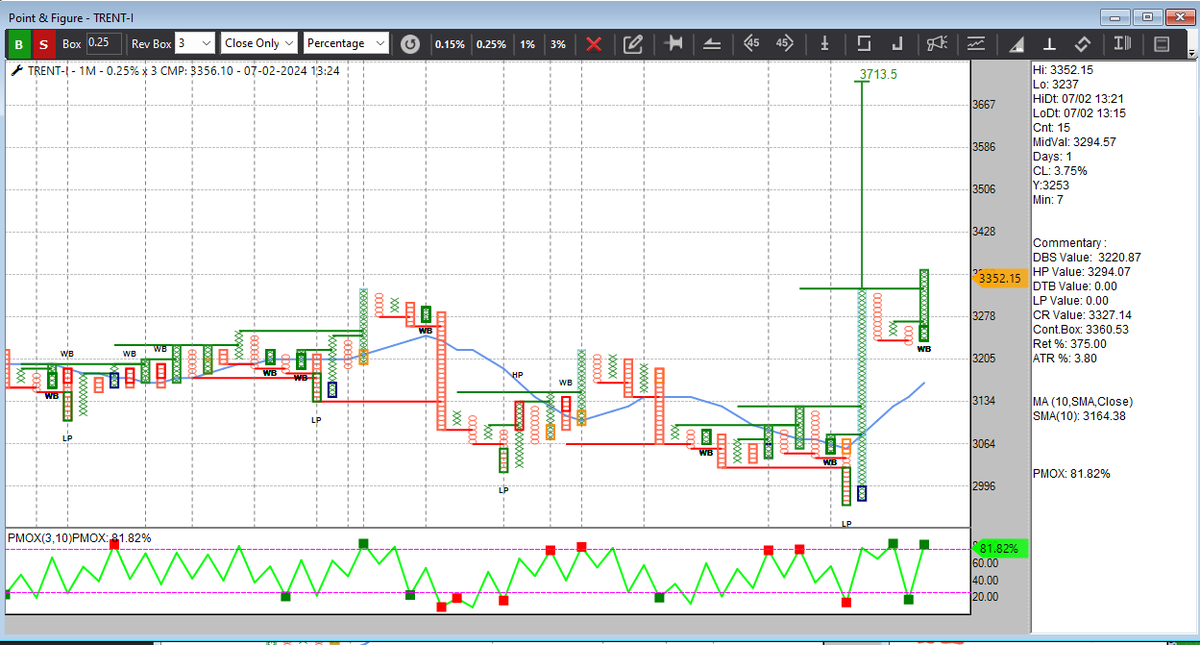Open the Rev Box dropdown
The height and width of the screenshot is (645, 1200).
click(x=194, y=43)
